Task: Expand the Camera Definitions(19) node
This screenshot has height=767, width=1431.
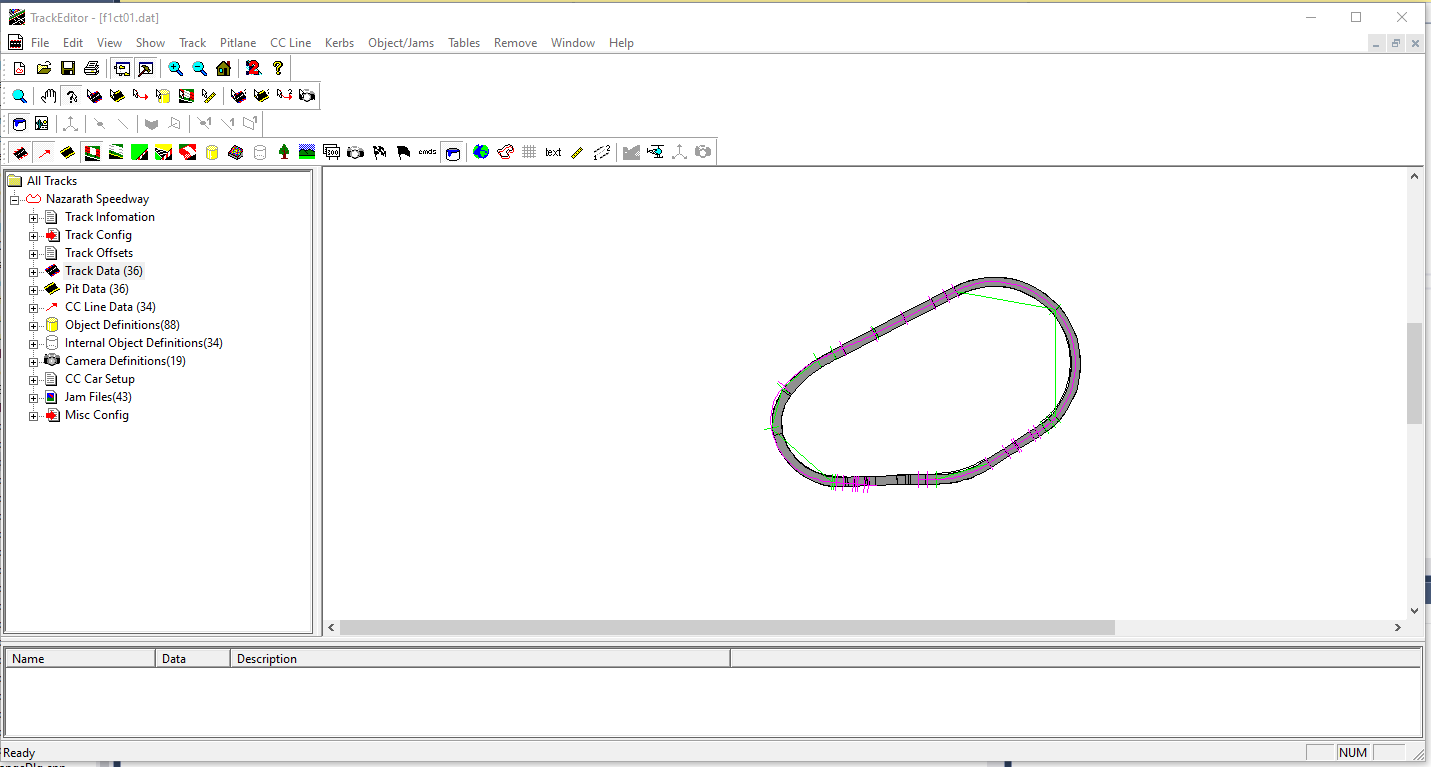Action: coord(33,361)
